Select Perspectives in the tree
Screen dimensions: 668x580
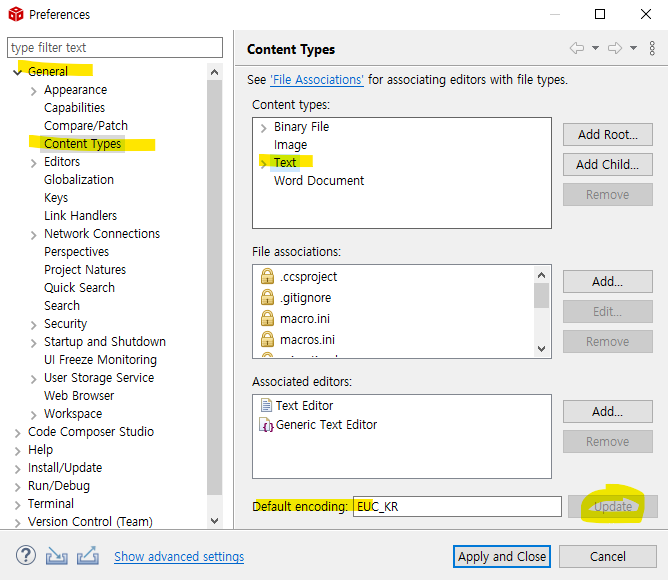(77, 251)
